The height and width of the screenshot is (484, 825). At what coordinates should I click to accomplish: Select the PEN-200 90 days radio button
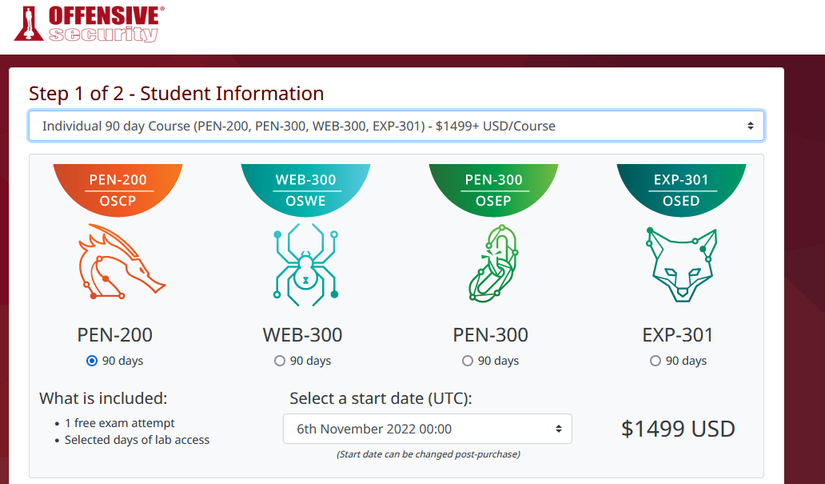tap(92, 361)
